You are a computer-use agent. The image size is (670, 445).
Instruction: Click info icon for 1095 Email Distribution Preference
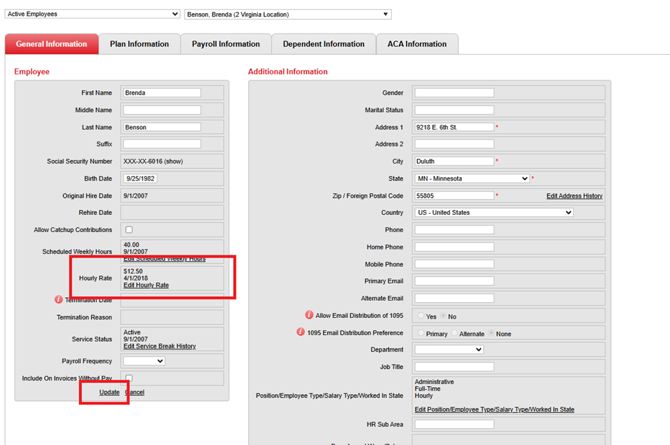click(300, 332)
